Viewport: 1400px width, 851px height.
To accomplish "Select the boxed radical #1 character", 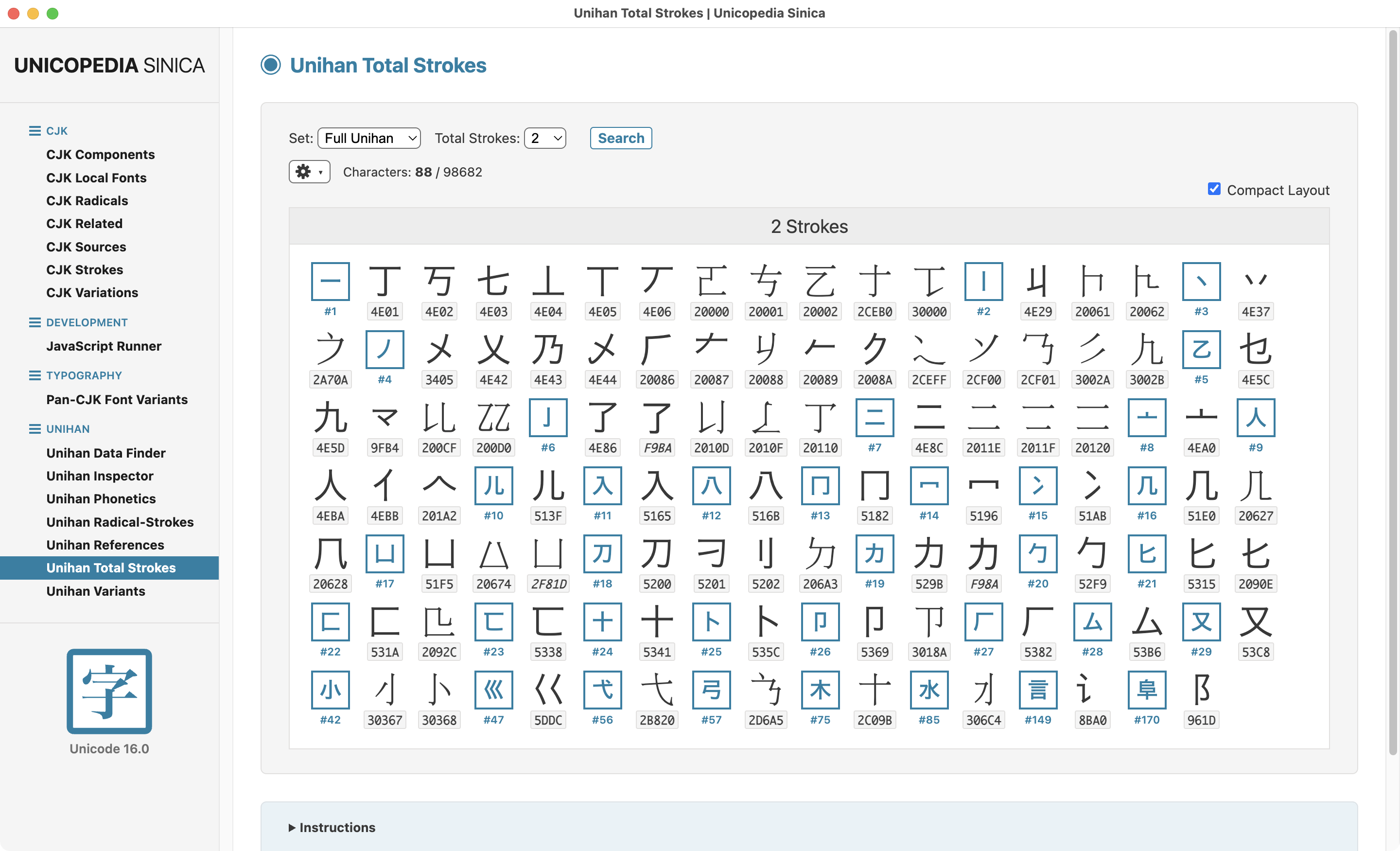I will click(x=330, y=282).
